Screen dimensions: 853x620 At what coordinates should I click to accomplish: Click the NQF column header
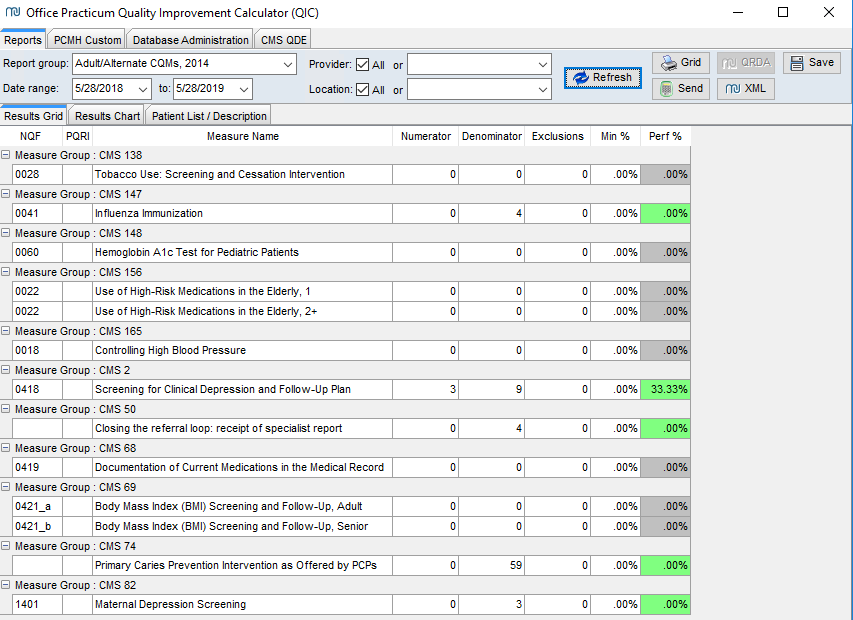(31, 136)
